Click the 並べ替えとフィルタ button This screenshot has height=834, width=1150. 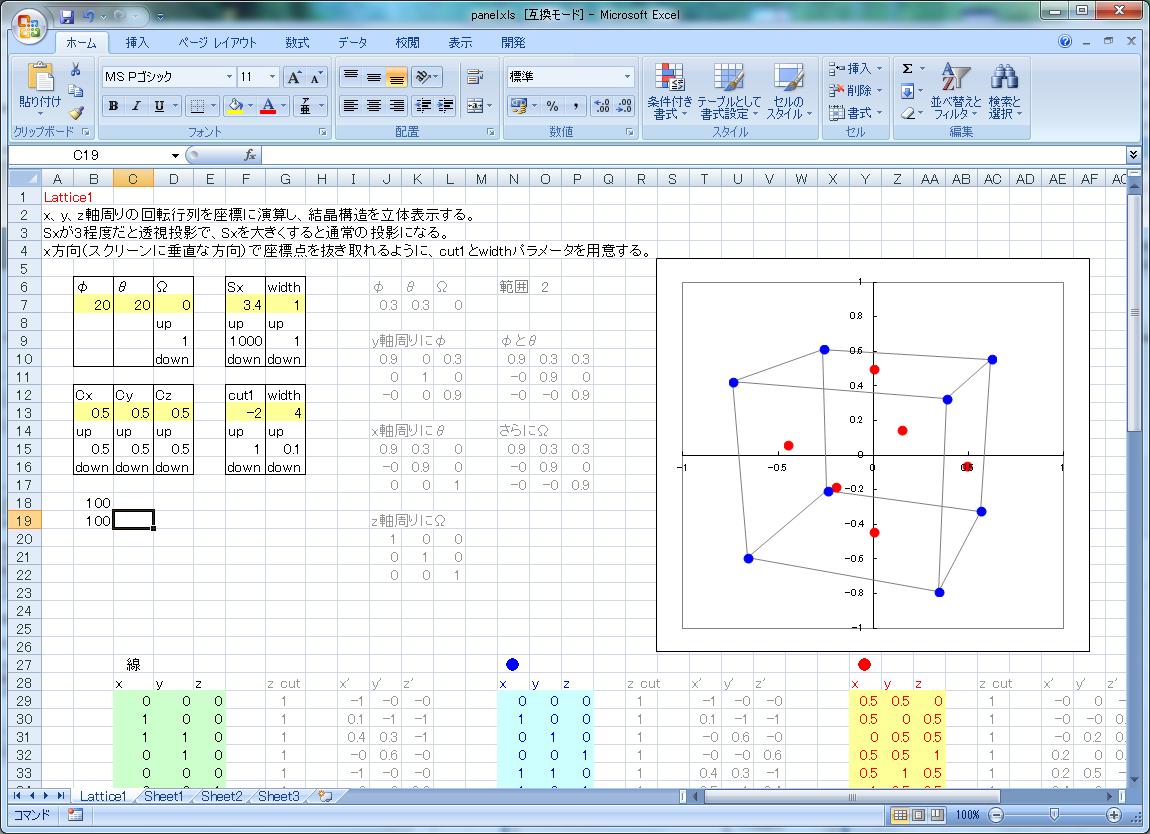click(955, 92)
